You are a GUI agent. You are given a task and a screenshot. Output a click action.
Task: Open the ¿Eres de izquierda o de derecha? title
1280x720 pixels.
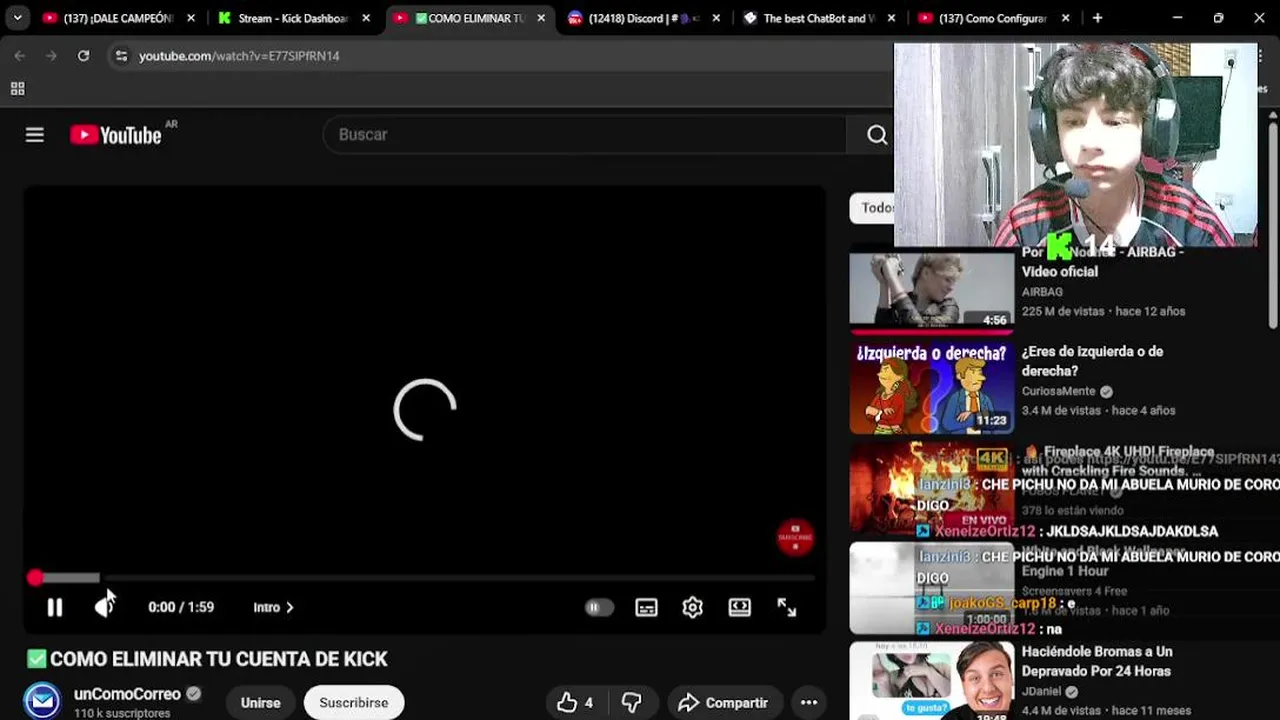pyautogui.click(x=1092, y=361)
